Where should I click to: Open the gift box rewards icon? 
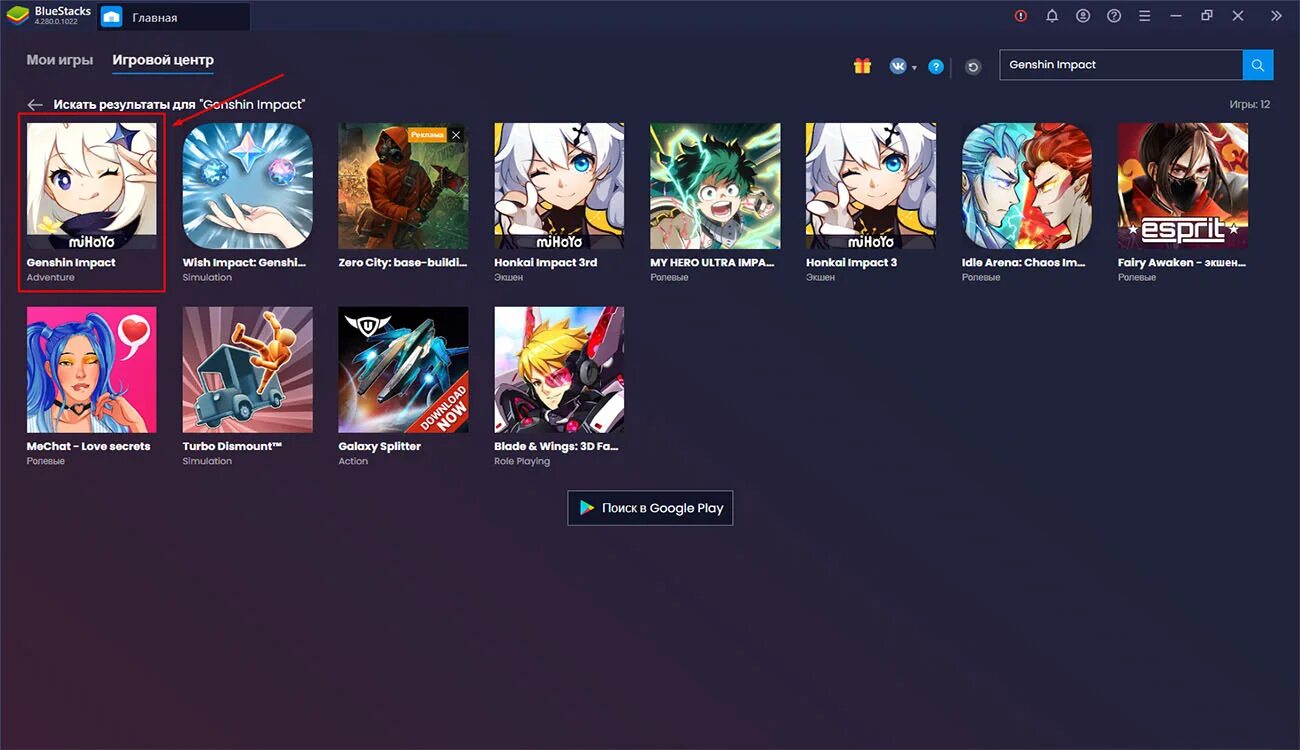point(862,66)
